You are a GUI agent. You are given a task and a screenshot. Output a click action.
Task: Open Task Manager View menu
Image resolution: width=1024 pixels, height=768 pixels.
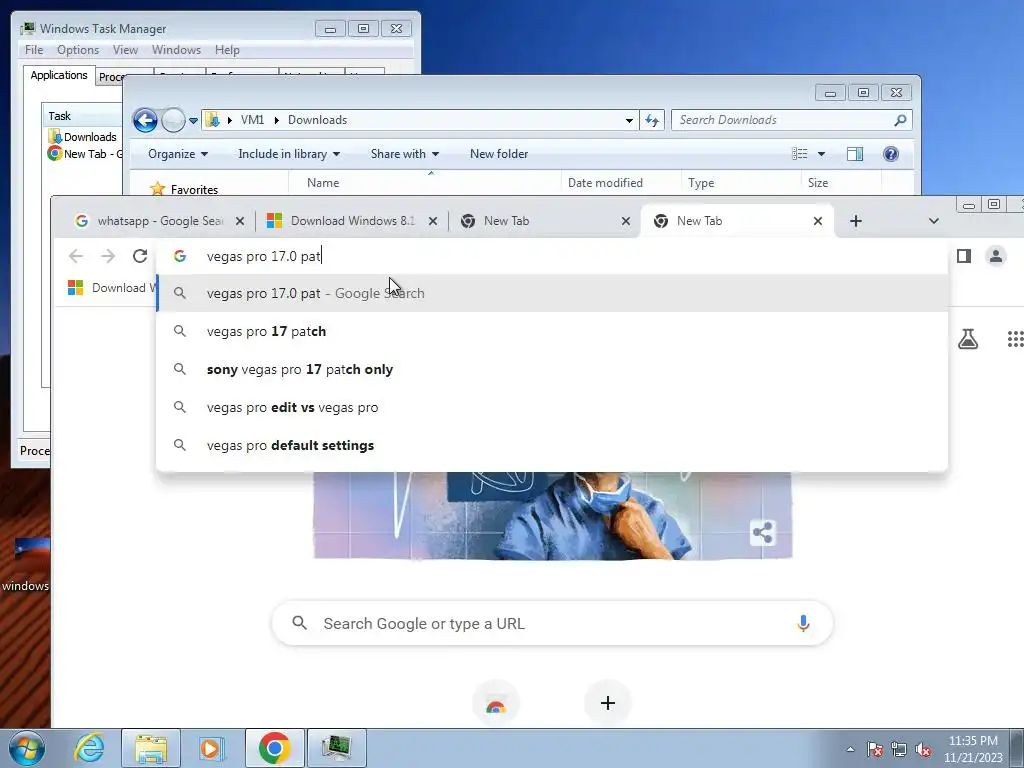pos(125,50)
